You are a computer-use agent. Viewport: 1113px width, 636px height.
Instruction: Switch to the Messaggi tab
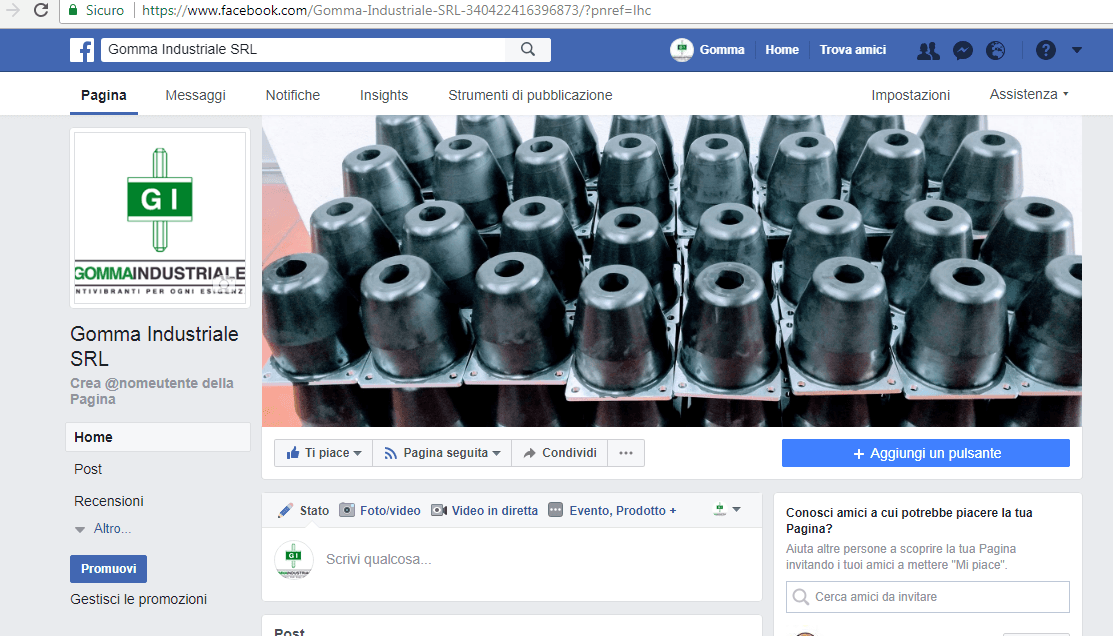coord(195,95)
